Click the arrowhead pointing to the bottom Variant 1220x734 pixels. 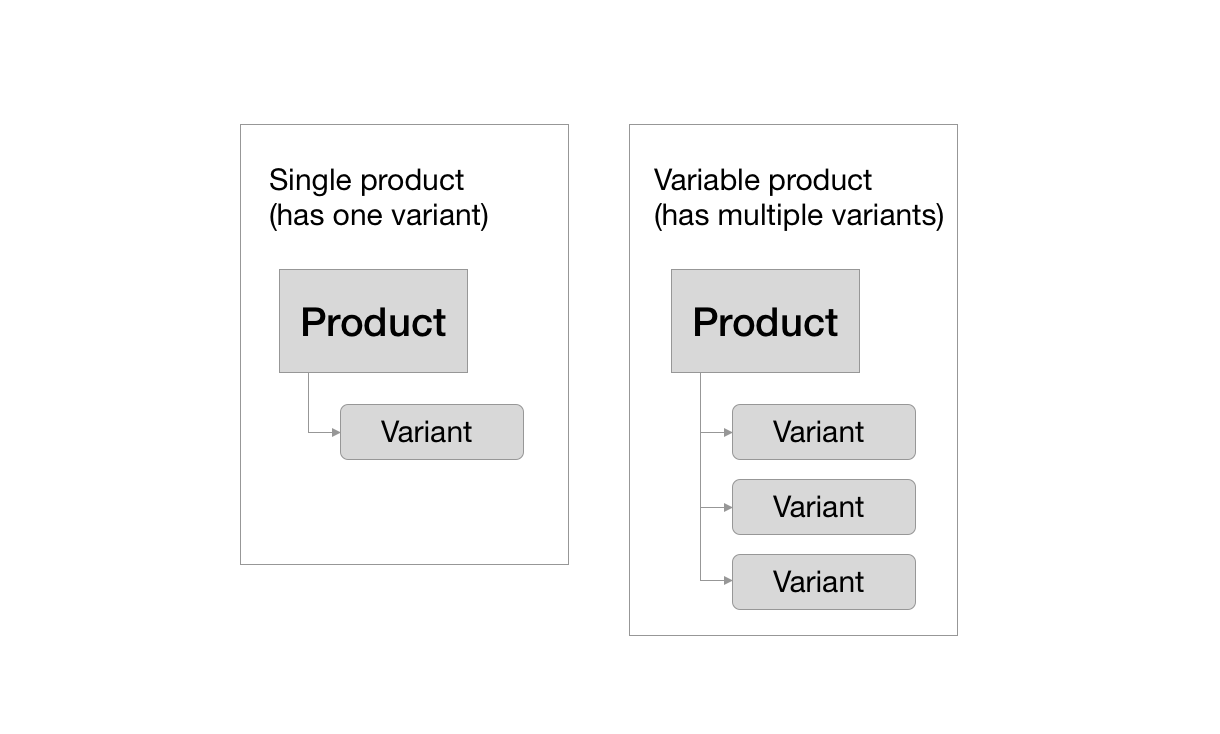728,582
